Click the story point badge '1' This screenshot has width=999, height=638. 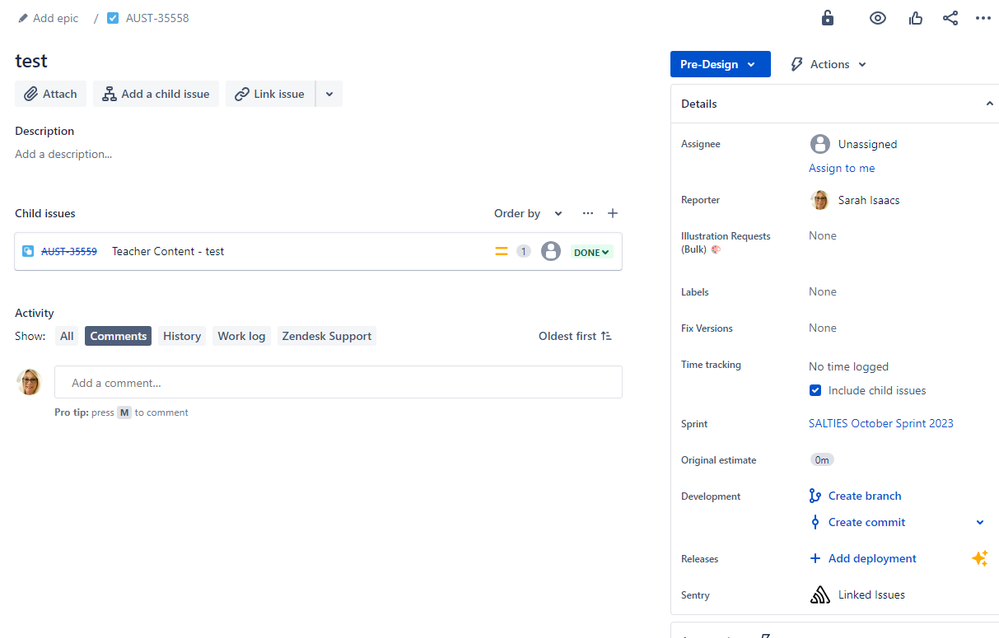click(x=523, y=251)
